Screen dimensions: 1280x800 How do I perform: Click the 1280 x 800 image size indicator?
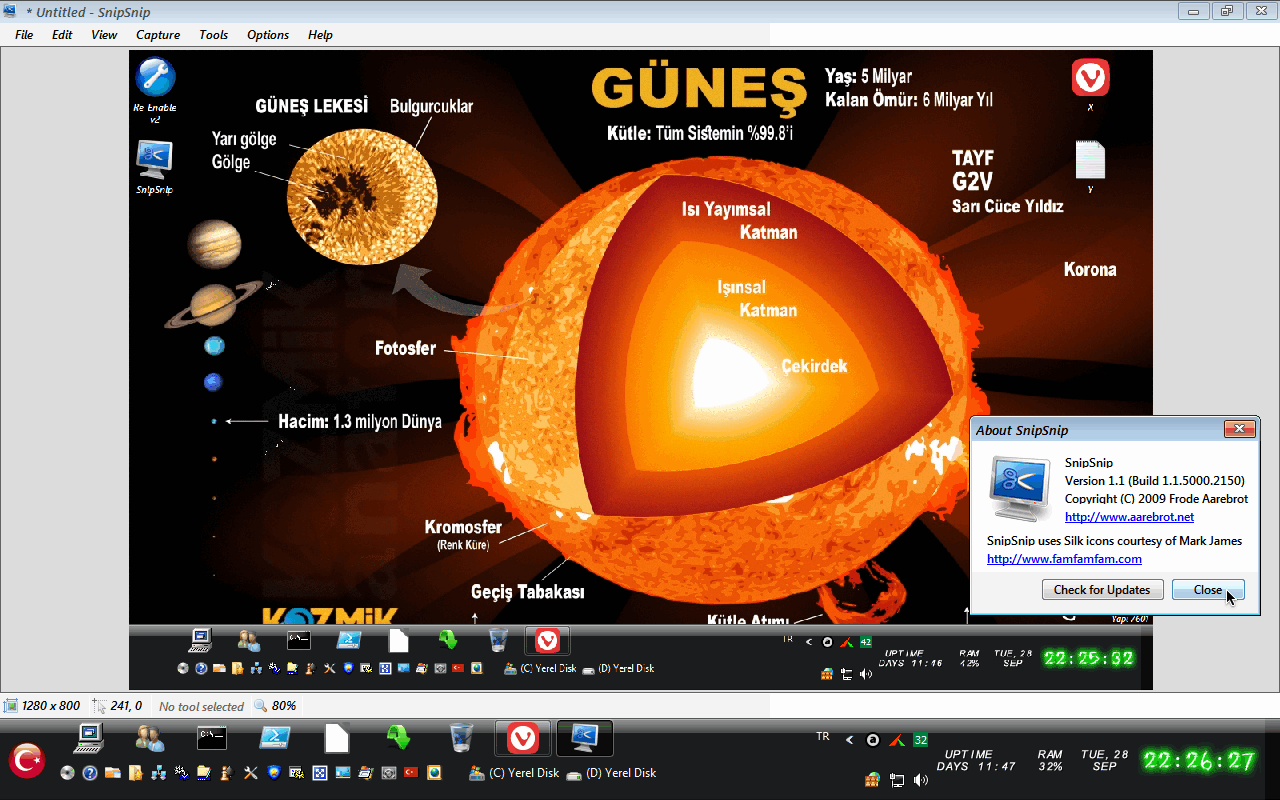tap(42, 706)
